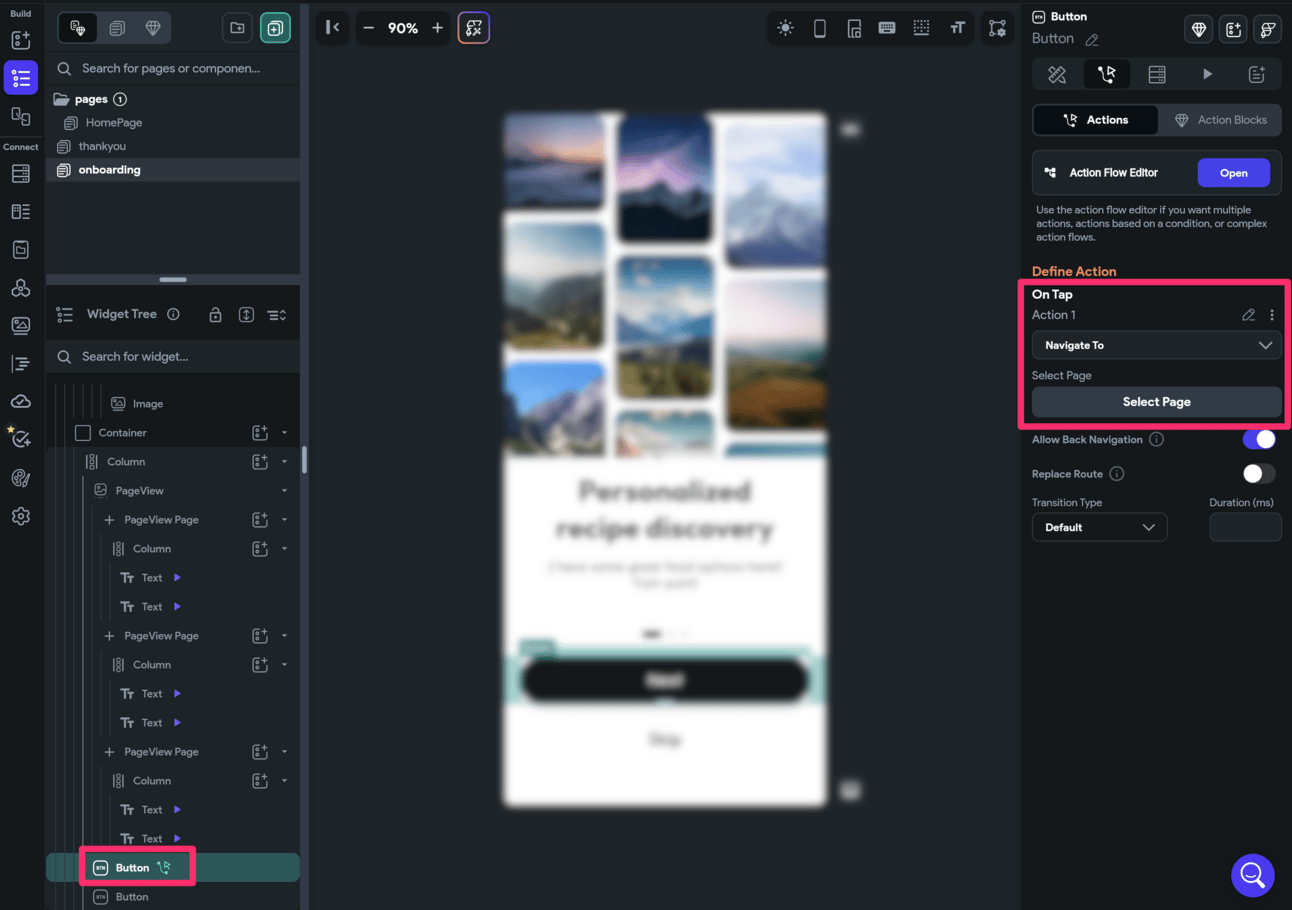This screenshot has width=1292, height=910.
Task: Click the Search for pages or components field
Action: point(173,68)
